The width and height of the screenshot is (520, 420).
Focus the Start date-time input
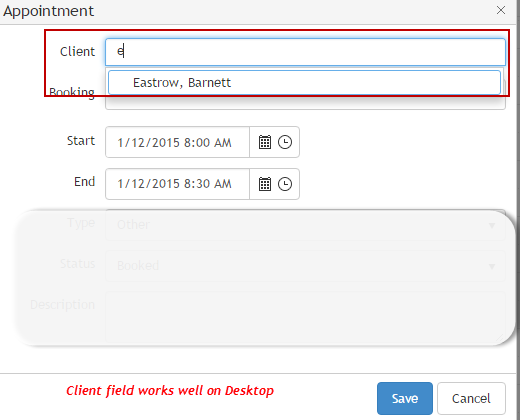[177, 142]
